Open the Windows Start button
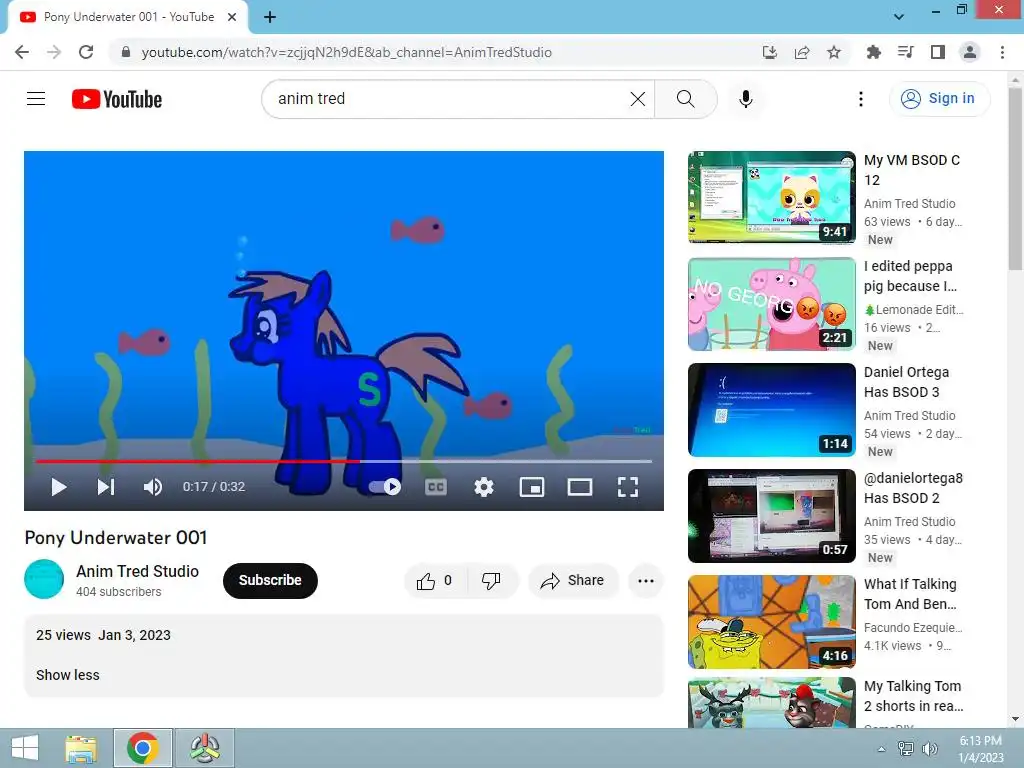This screenshot has width=1024, height=768. click(x=25, y=748)
